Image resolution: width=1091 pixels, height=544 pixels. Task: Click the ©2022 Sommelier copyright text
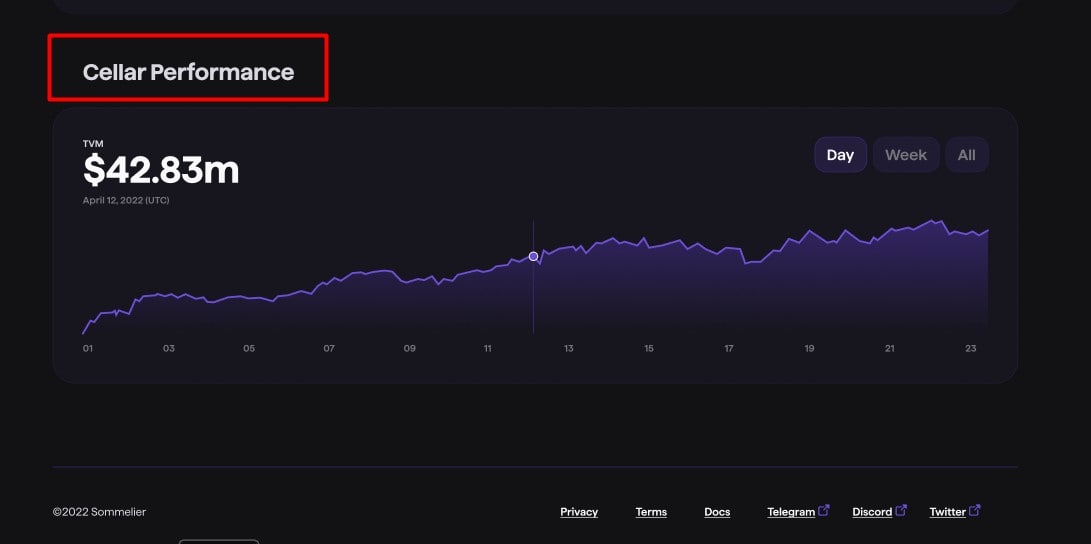99,512
